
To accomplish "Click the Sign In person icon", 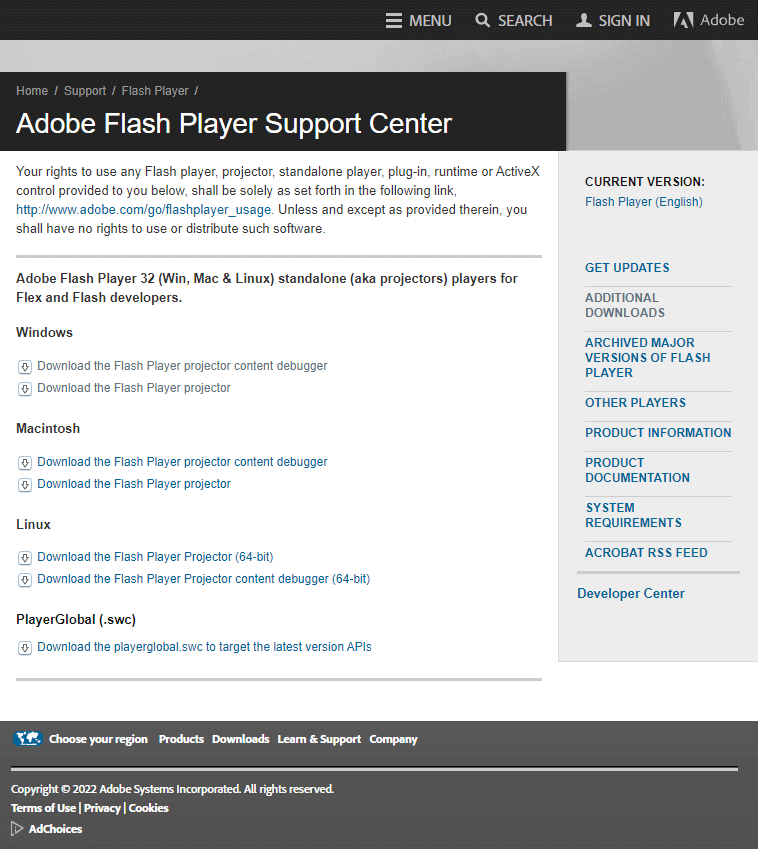I will pyautogui.click(x=584, y=20).
